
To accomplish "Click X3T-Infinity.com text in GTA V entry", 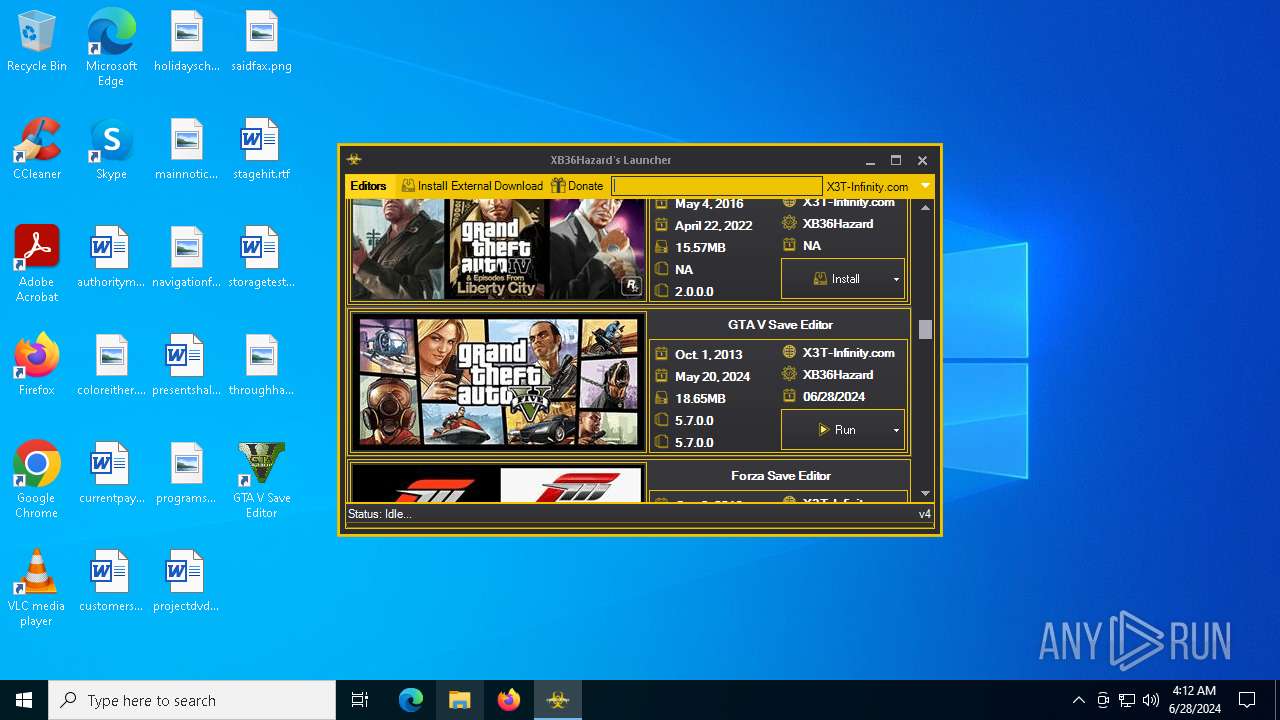I will click(848, 353).
